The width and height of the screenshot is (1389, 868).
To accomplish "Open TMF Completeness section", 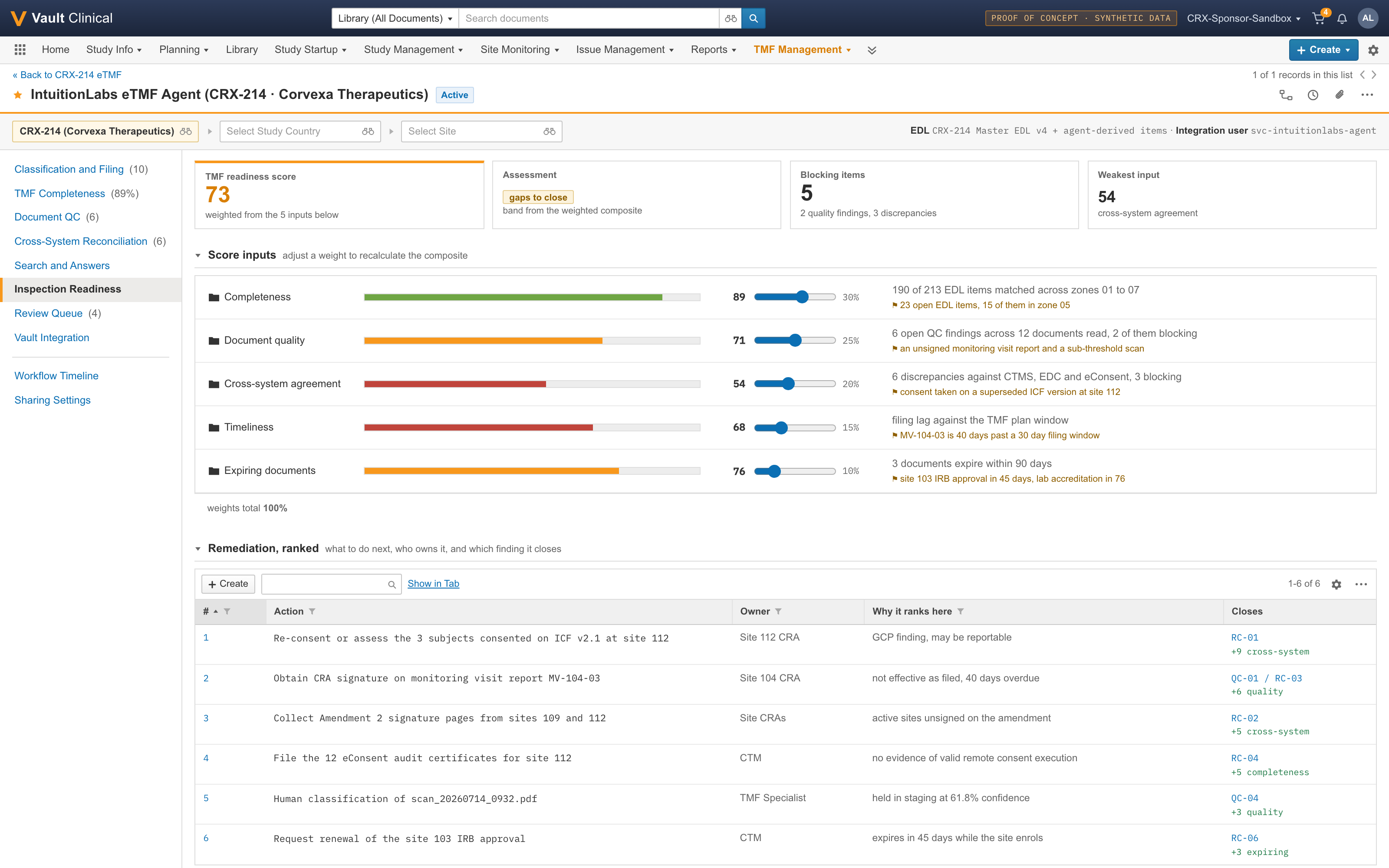I will point(60,194).
